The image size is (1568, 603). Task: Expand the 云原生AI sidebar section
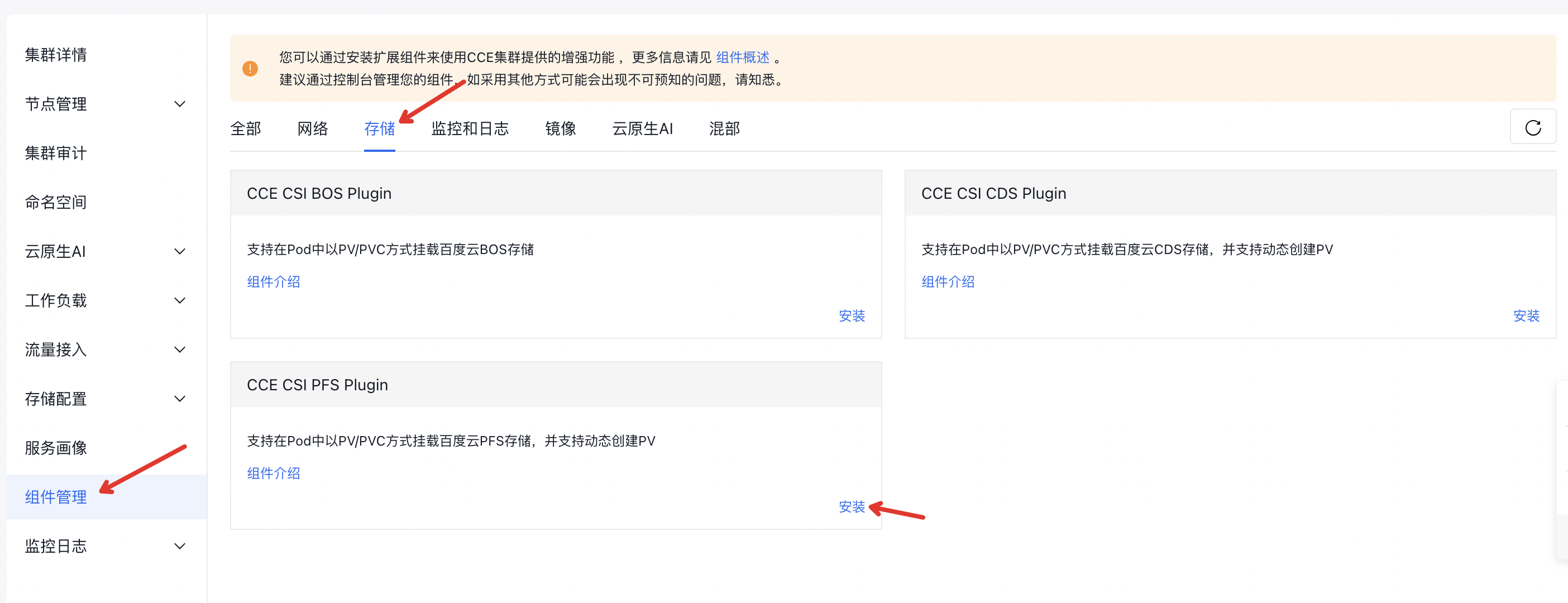tap(180, 251)
